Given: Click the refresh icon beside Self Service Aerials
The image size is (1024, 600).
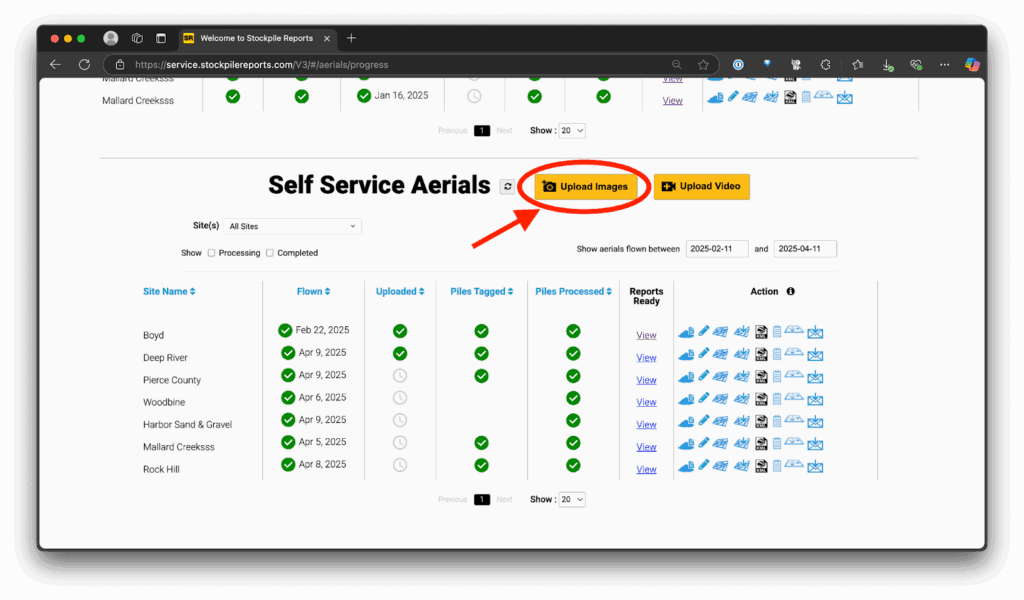Looking at the screenshot, I should point(508,187).
